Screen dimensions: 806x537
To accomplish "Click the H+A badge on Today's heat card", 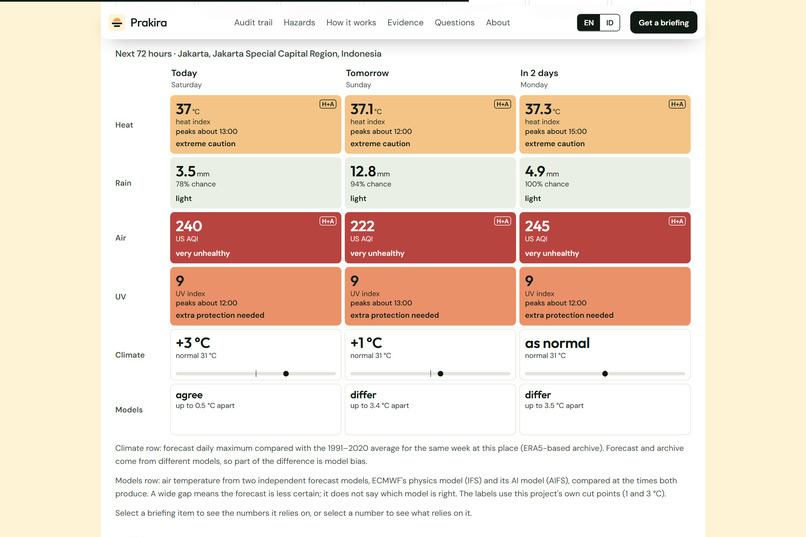I will pyautogui.click(x=327, y=104).
